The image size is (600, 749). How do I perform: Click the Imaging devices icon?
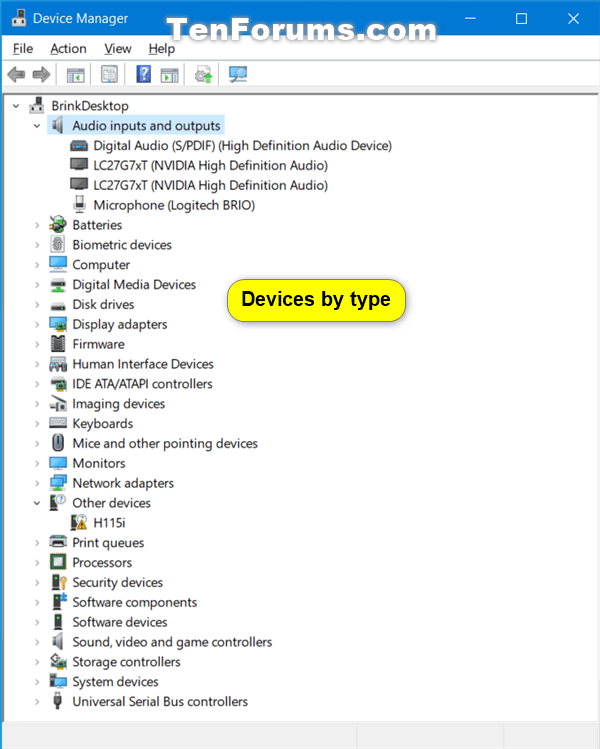[x=58, y=404]
